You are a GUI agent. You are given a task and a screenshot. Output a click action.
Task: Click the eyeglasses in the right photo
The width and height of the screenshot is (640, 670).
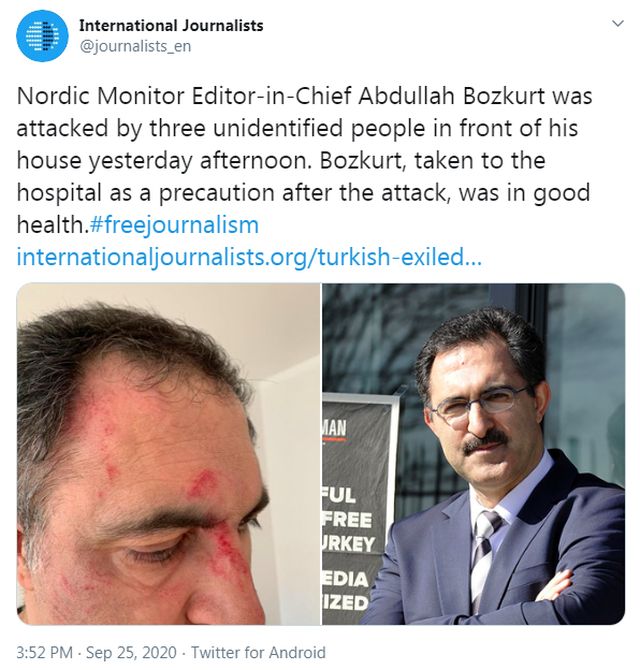coord(480,402)
